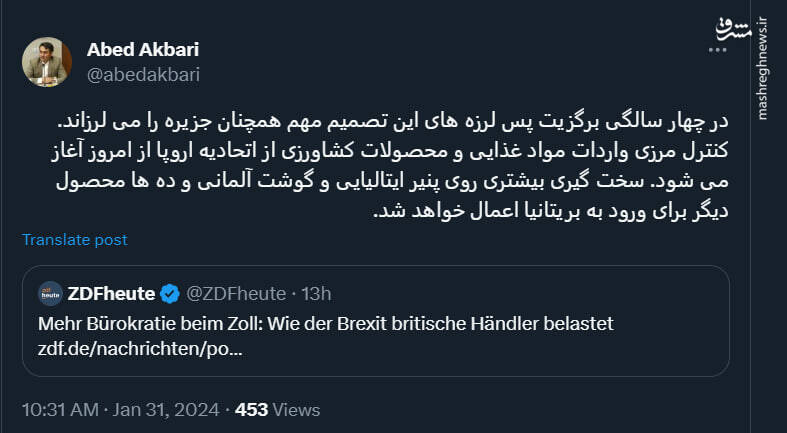Click the ZDFheute avatar in quoted post

51,293
